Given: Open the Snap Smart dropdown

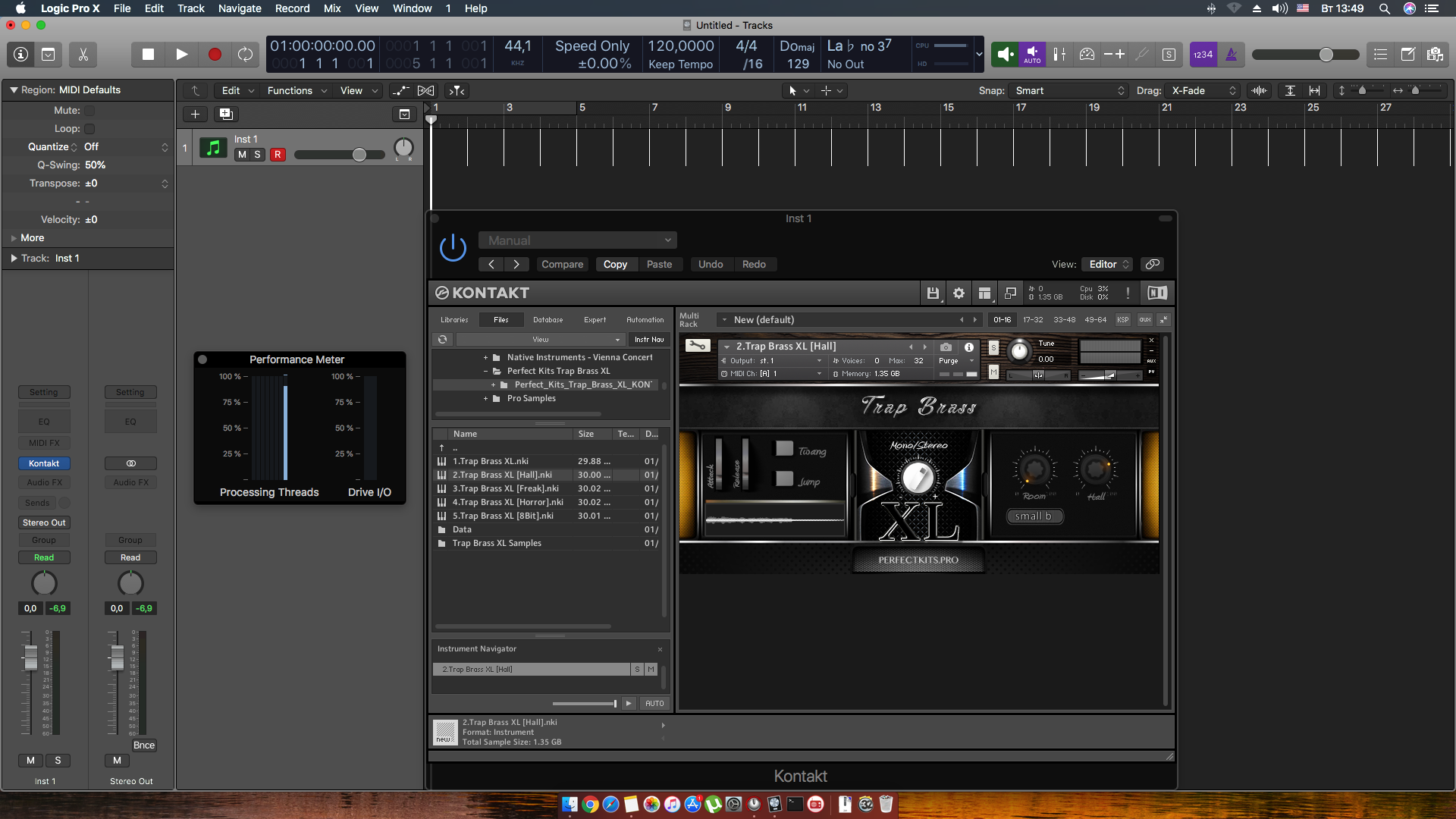Looking at the screenshot, I should tap(1068, 90).
